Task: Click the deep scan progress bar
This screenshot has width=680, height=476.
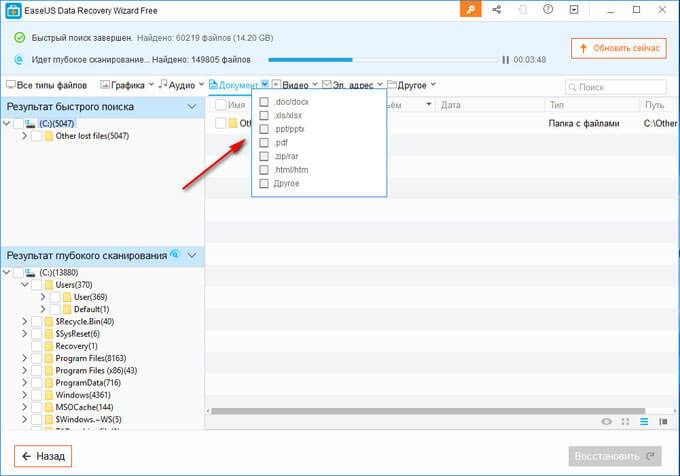Action: pyautogui.click(x=383, y=60)
